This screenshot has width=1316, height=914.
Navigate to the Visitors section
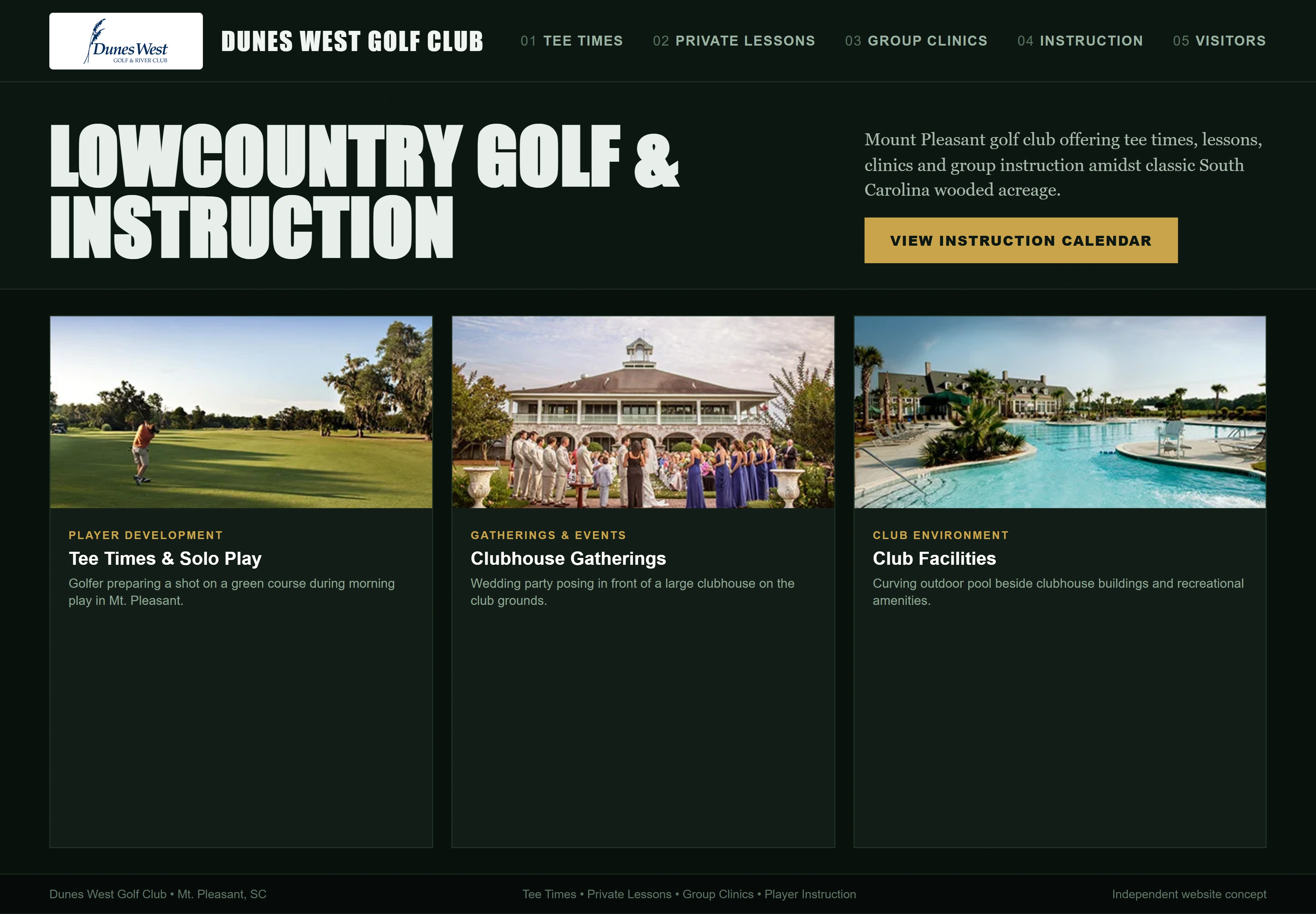[1219, 41]
